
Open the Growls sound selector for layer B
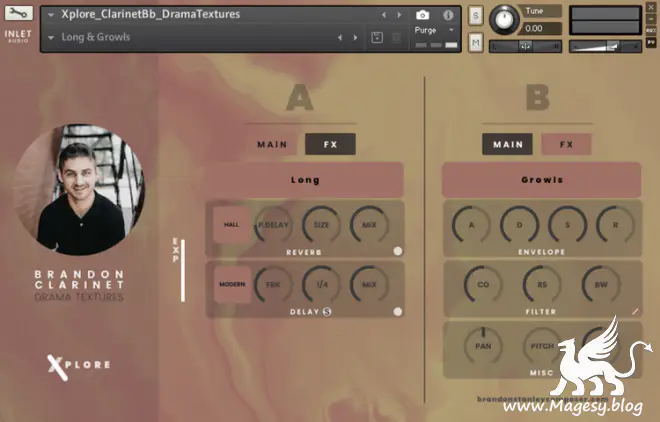click(541, 180)
